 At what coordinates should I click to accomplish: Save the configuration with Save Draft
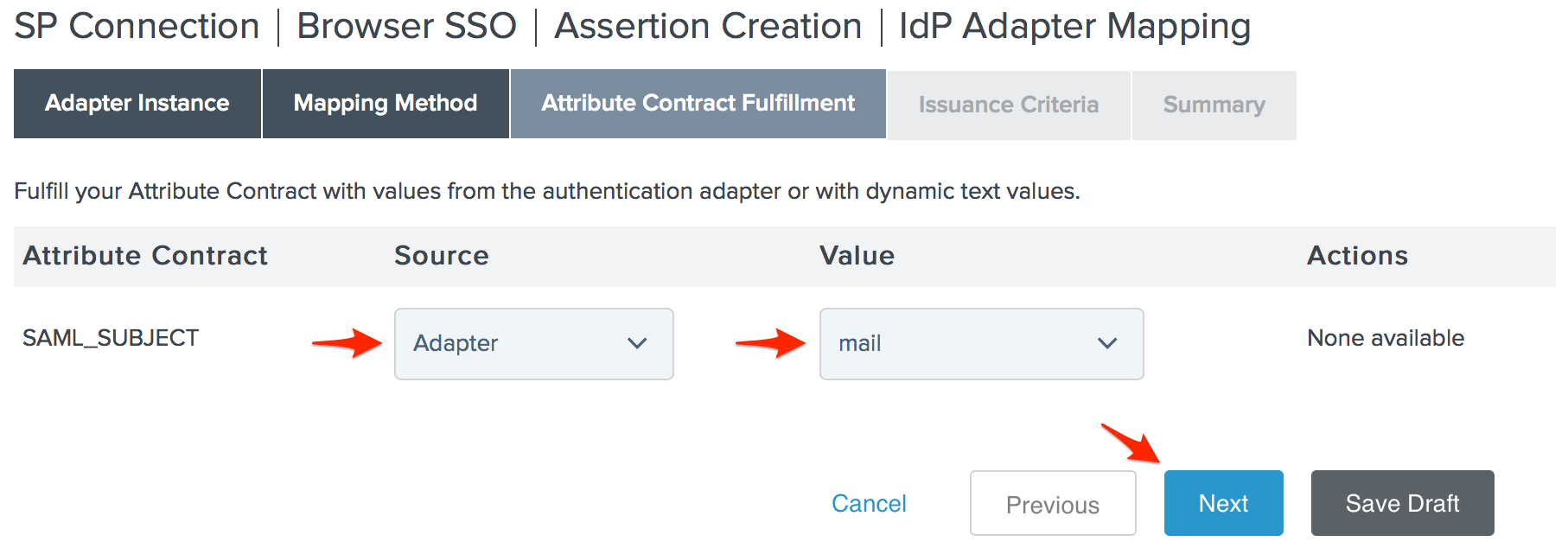pyautogui.click(x=1402, y=503)
